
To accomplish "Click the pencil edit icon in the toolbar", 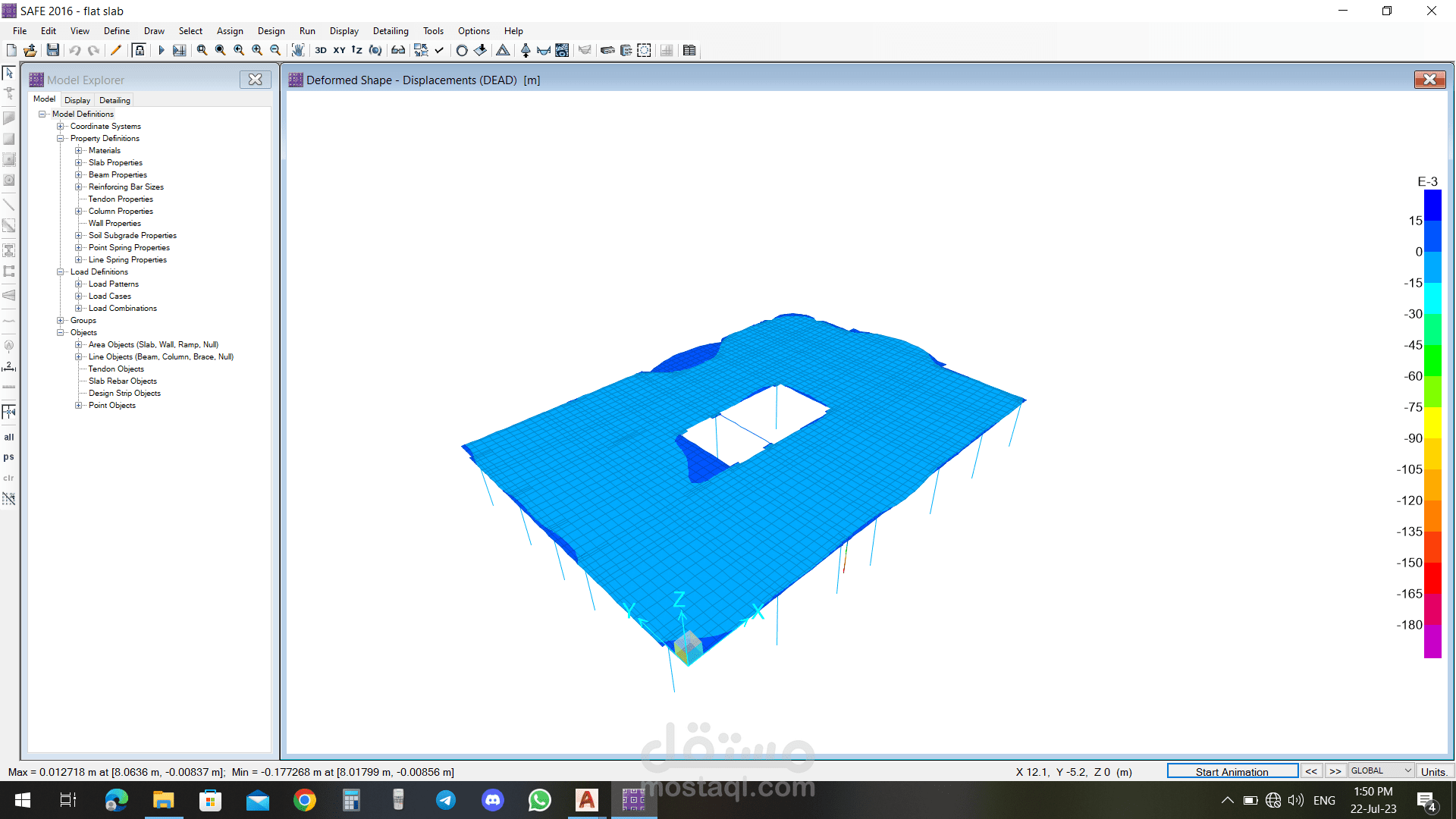I will click(116, 50).
